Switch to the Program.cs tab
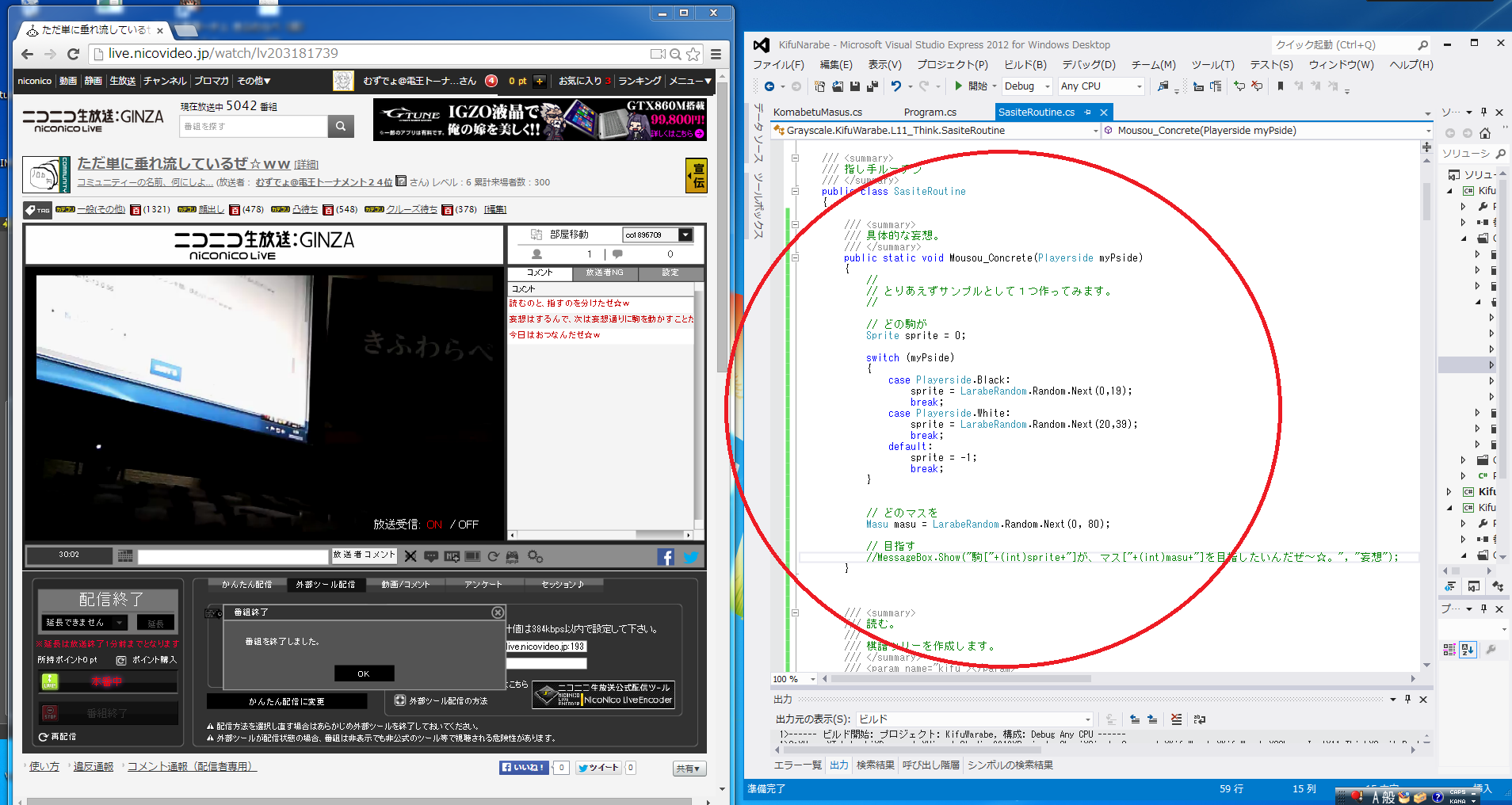 click(x=930, y=113)
